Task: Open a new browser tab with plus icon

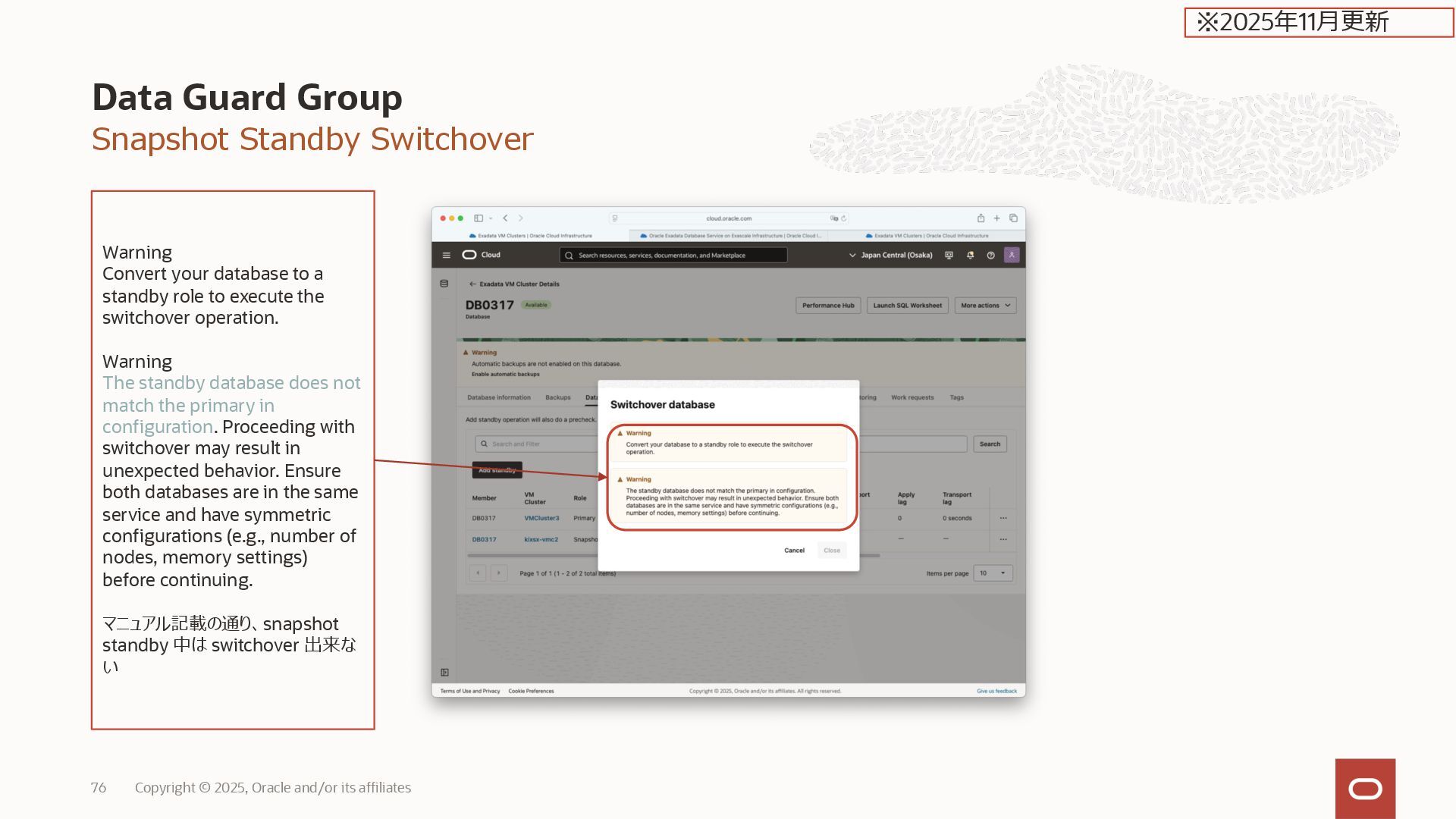Action: (x=997, y=218)
